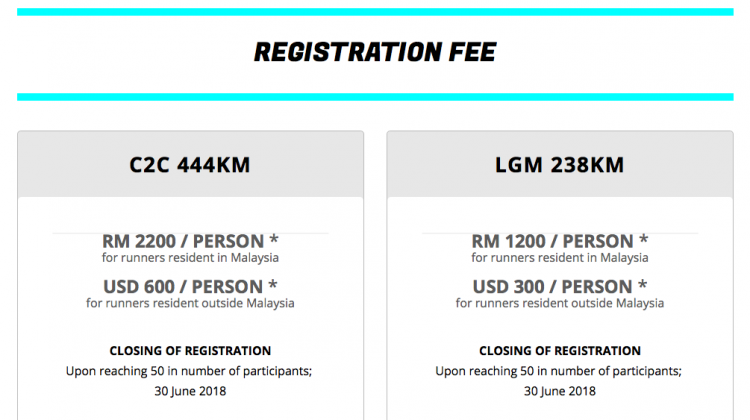Click LGM 'for runners resident in Malaysia' note

coord(560,258)
